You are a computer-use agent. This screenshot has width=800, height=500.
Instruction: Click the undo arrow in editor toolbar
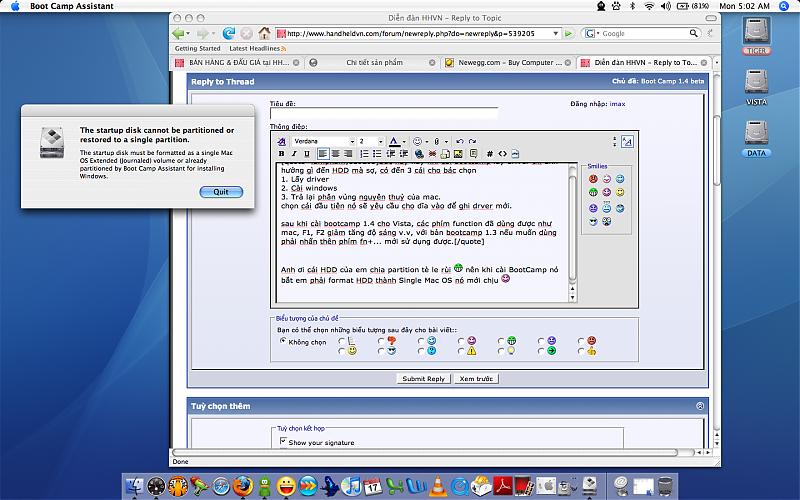point(459,141)
